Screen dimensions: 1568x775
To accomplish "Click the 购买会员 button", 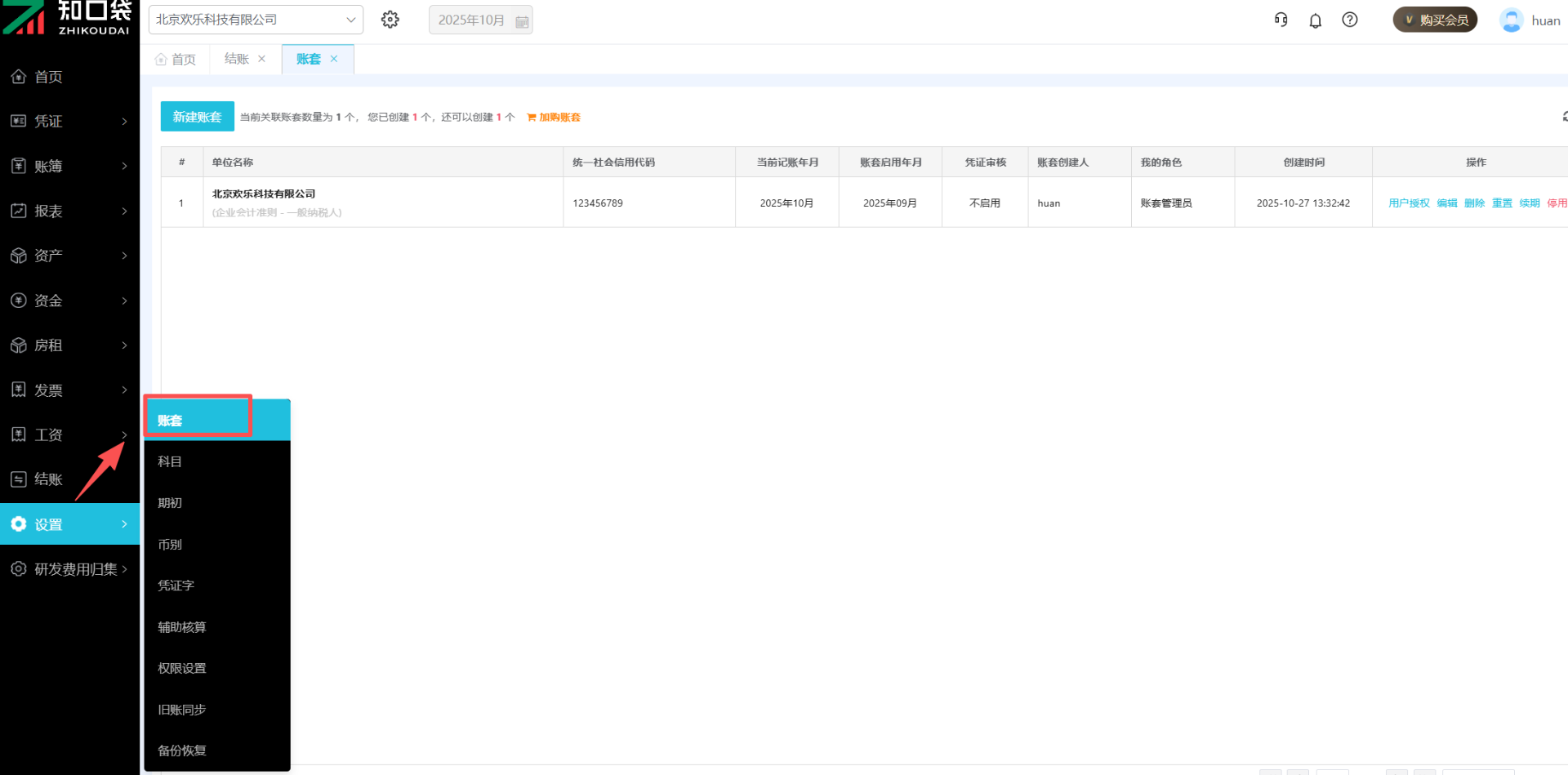I will pos(1435,20).
